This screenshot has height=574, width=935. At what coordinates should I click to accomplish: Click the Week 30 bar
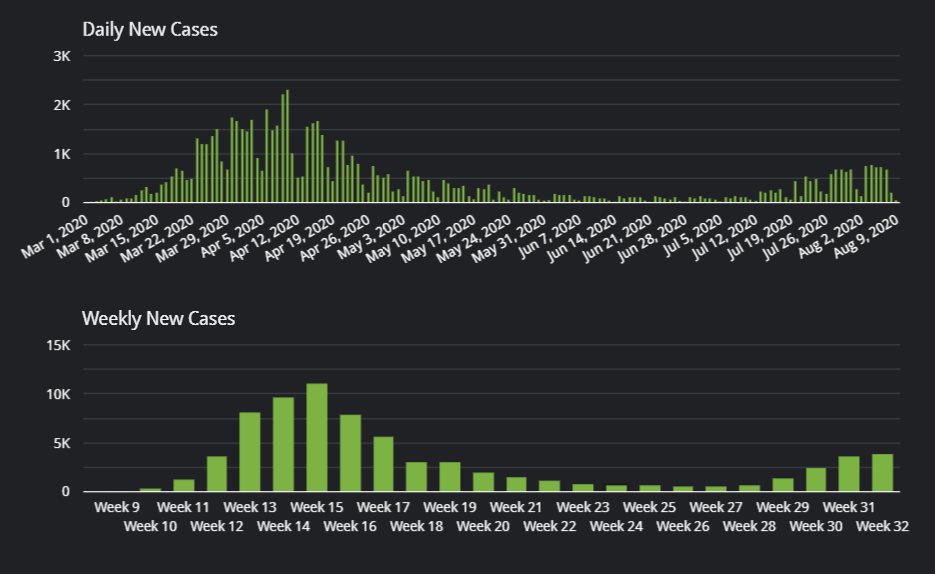pos(816,480)
